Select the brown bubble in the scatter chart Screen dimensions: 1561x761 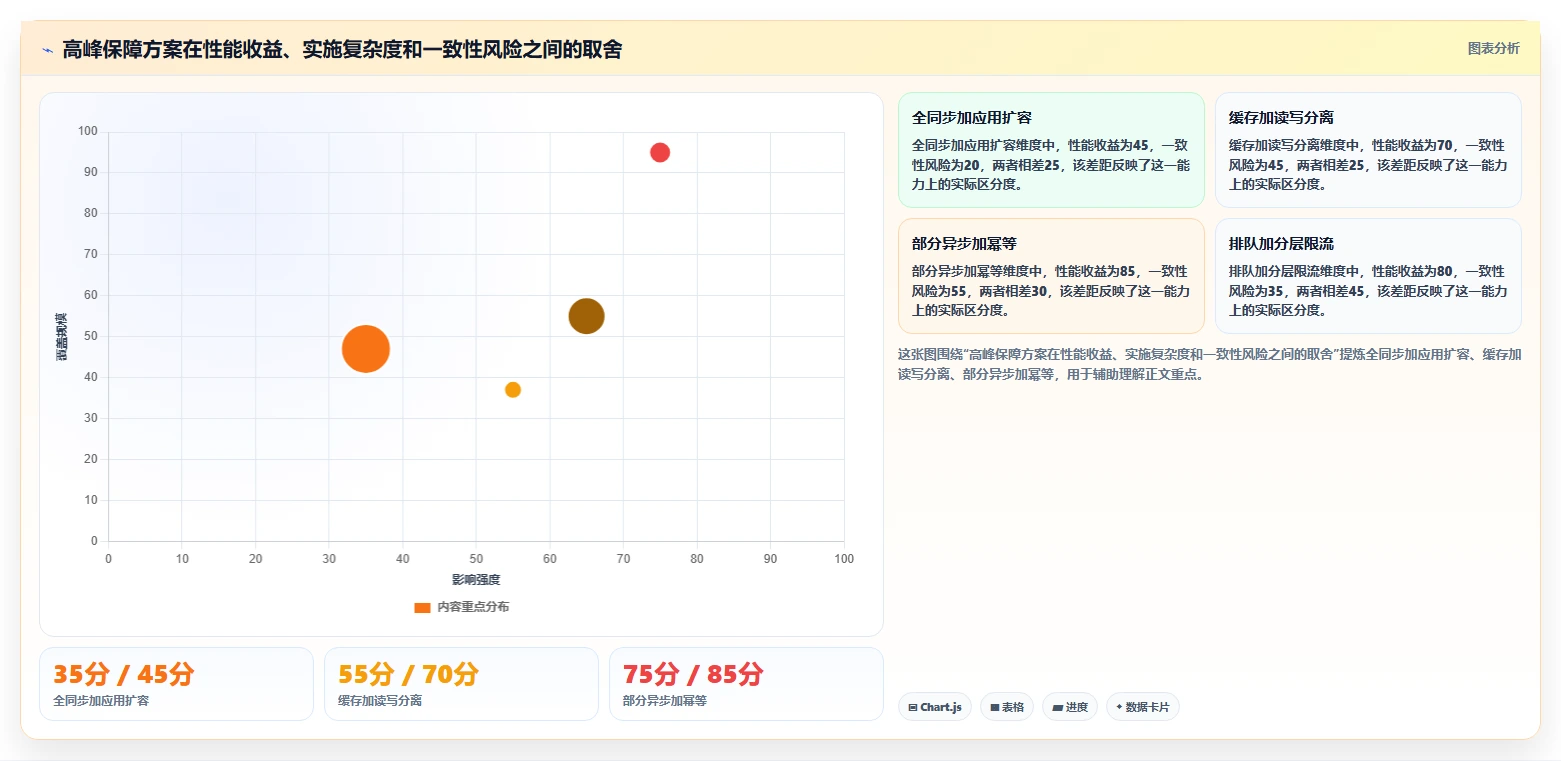click(587, 316)
